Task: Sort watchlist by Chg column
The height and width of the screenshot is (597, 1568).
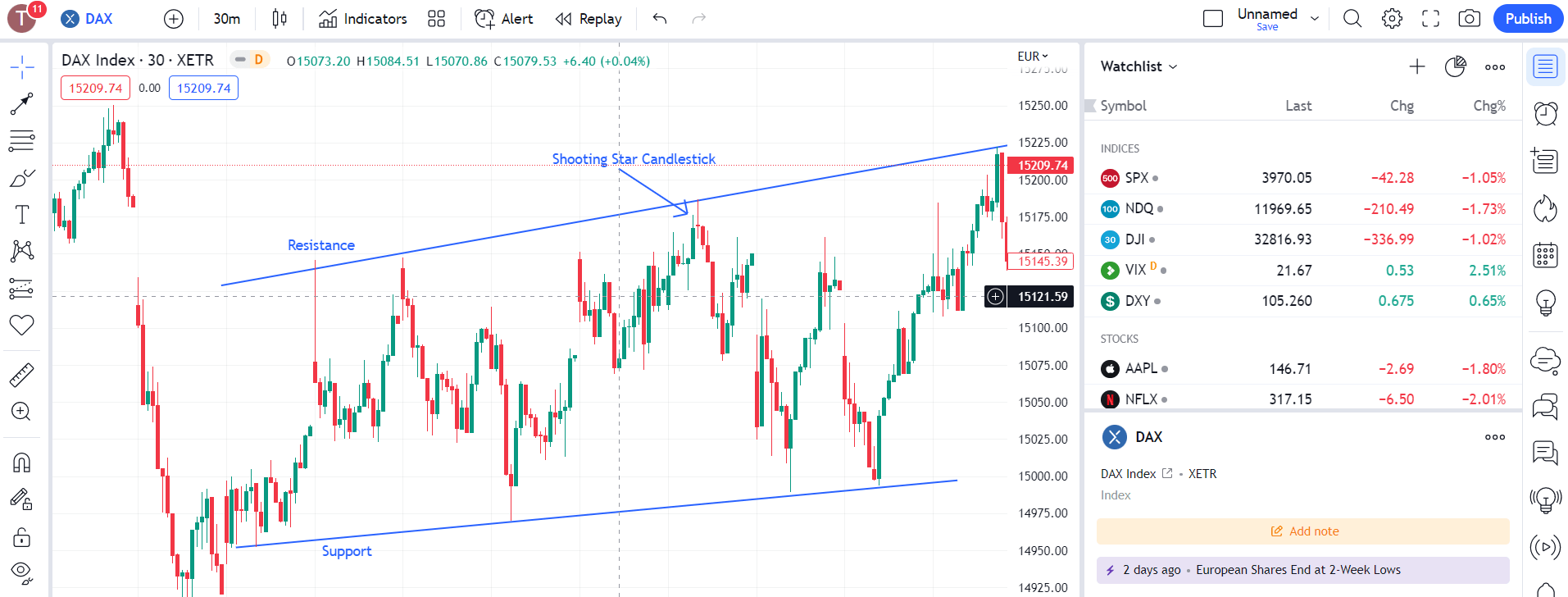Action: 1402,106
